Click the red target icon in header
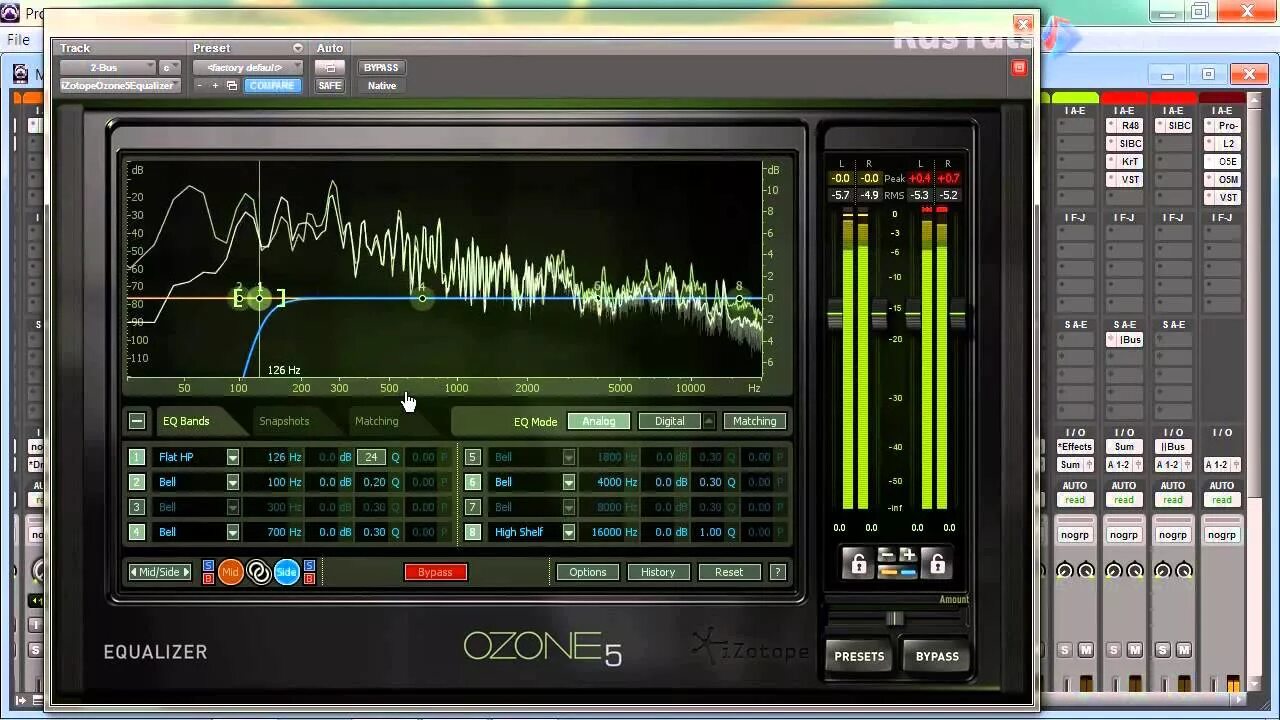This screenshot has width=1280, height=720. [1019, 67]
